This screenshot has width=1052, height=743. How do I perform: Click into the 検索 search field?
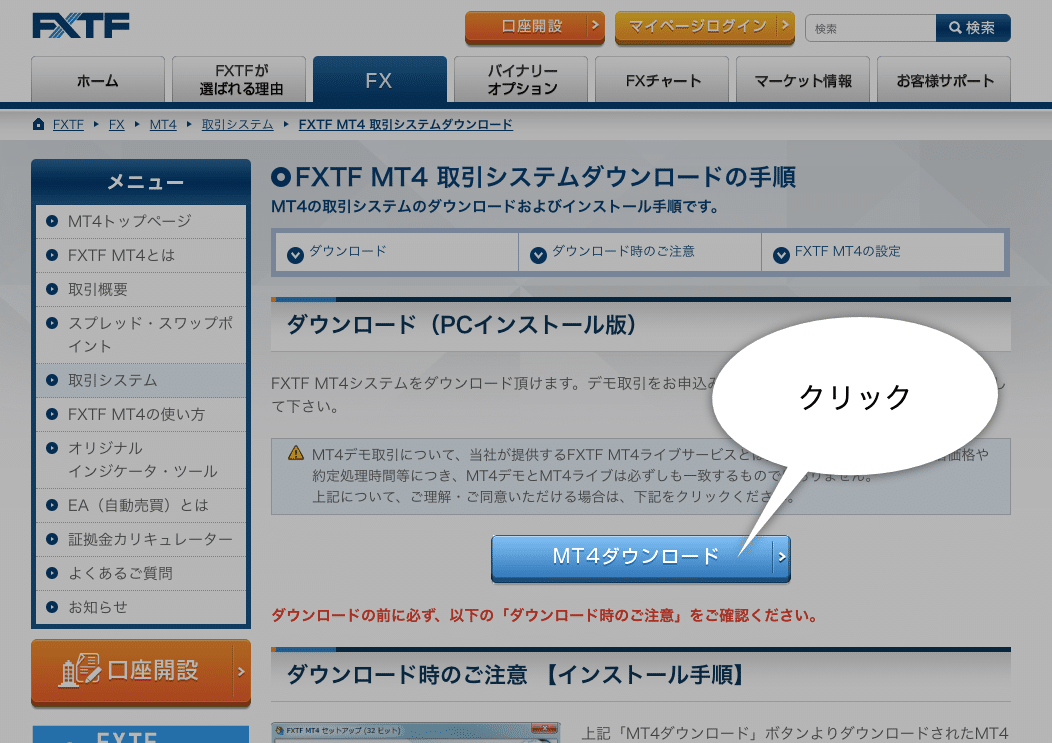point(871,28)
